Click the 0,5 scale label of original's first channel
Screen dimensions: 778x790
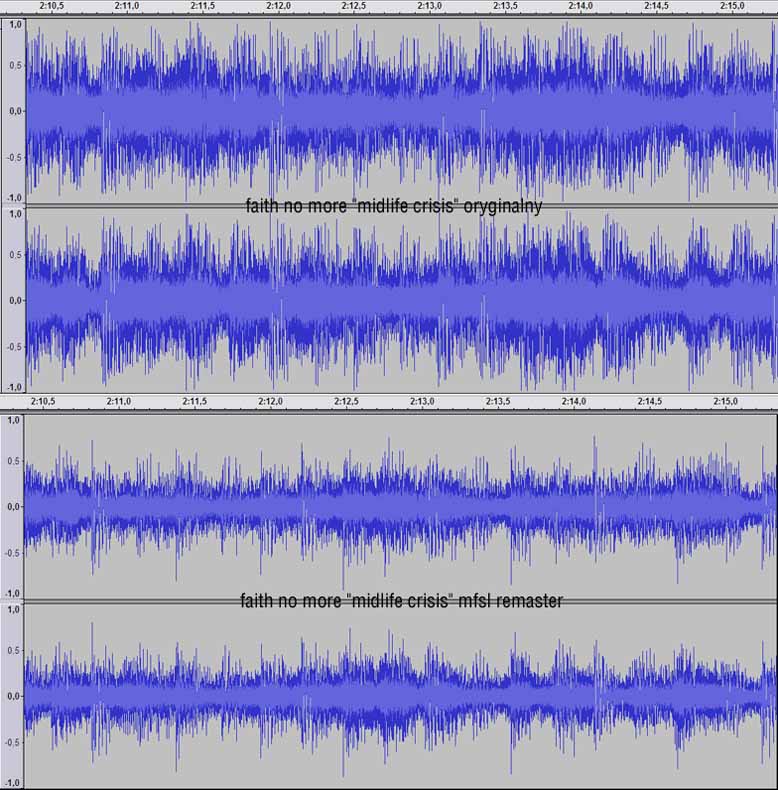pos(16,65)
